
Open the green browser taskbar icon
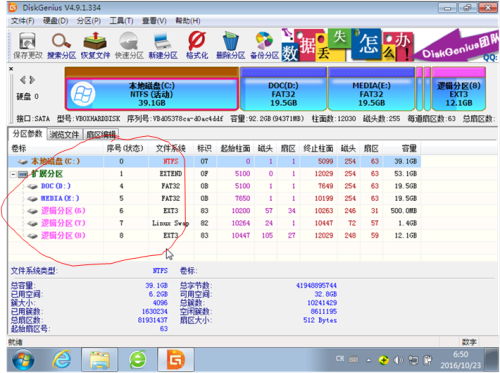point(138,360)
